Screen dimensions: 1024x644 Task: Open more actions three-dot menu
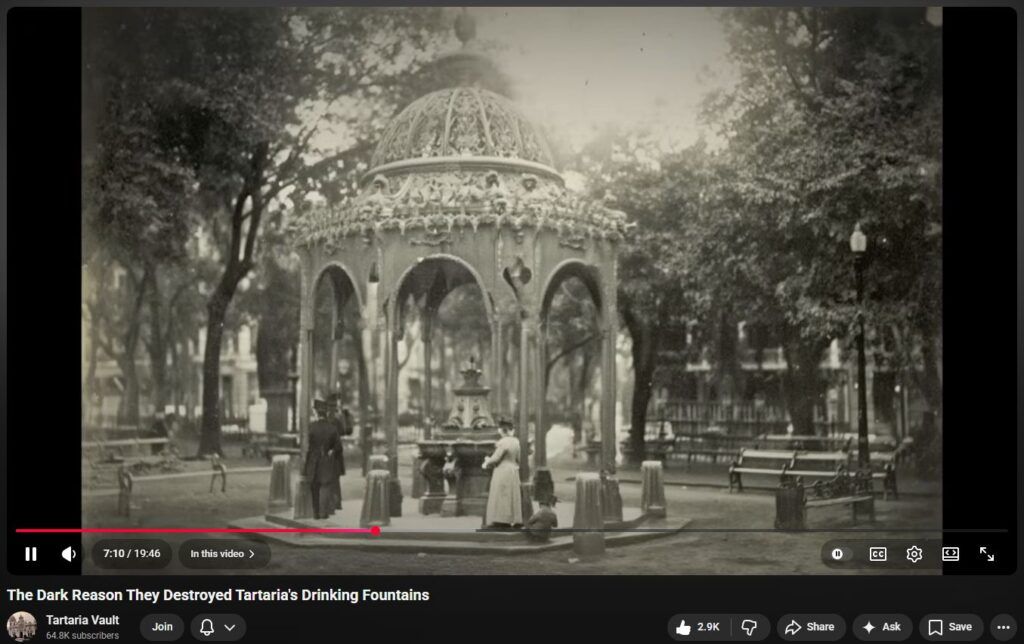coord(1004,627)
